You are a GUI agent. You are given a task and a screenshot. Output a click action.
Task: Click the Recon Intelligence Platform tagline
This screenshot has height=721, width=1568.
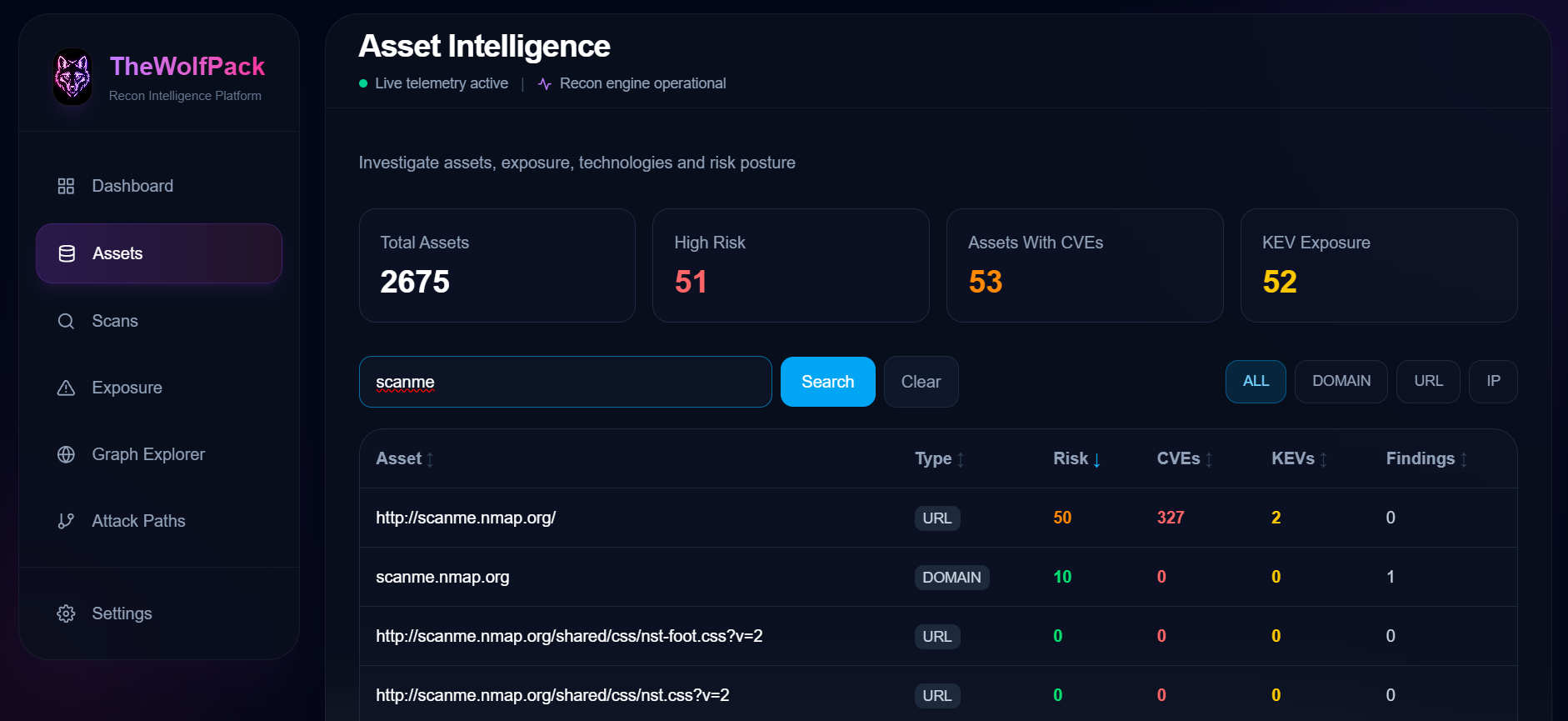click(x=185, y=96)
